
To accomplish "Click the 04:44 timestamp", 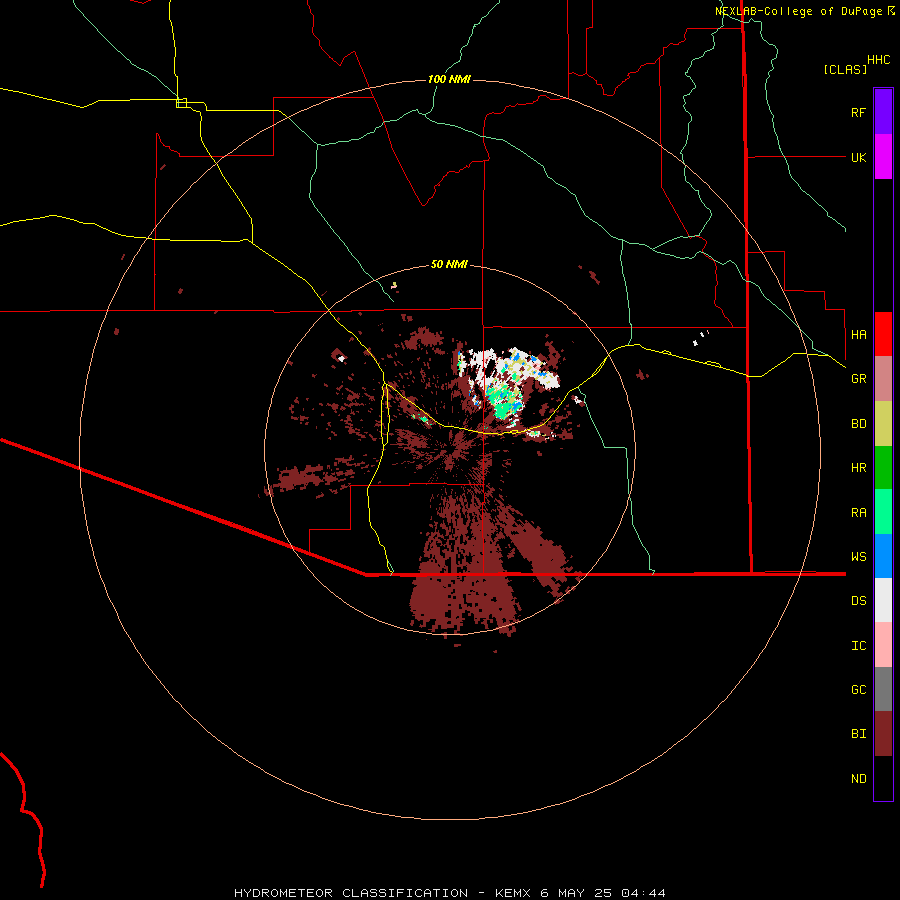I will pyautogui.click(x=643, y=893).
